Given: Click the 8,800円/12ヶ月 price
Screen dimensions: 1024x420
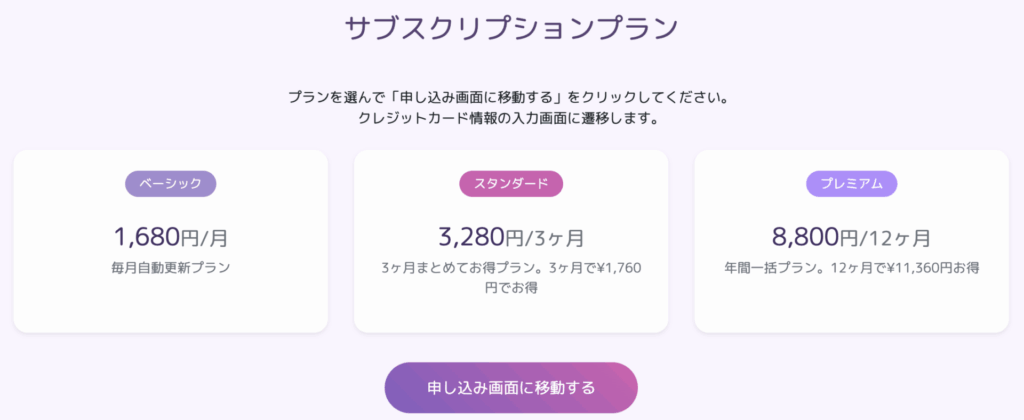Looking at the screenshot, I should tap(851, 238).
